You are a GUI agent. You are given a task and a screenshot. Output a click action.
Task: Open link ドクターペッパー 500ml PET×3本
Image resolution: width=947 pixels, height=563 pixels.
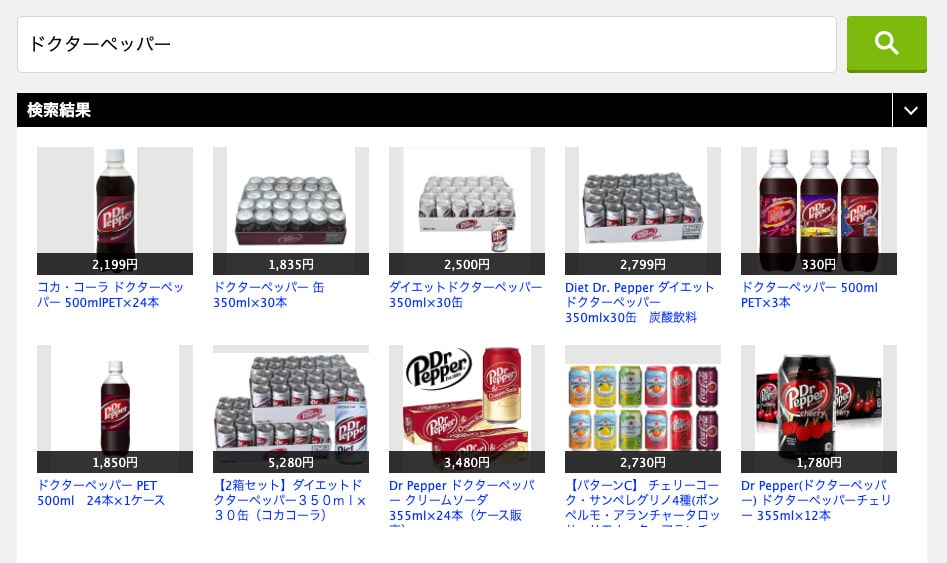tap(809, 295)
